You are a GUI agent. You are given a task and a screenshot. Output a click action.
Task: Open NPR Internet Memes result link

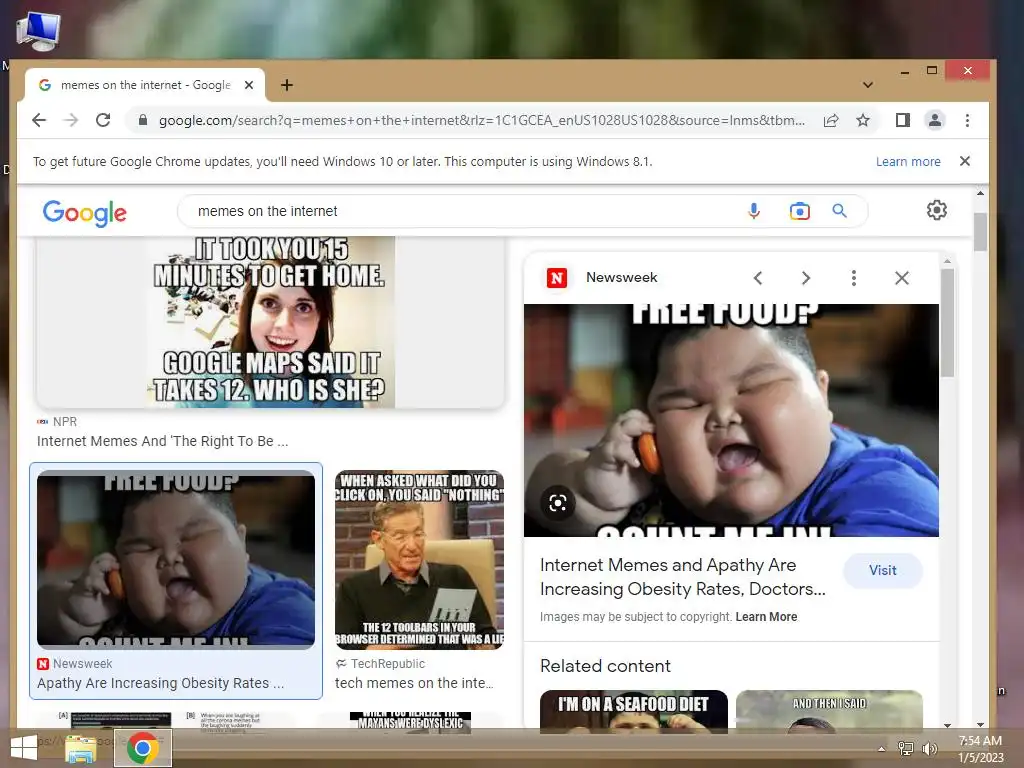(x=163, y=441)
